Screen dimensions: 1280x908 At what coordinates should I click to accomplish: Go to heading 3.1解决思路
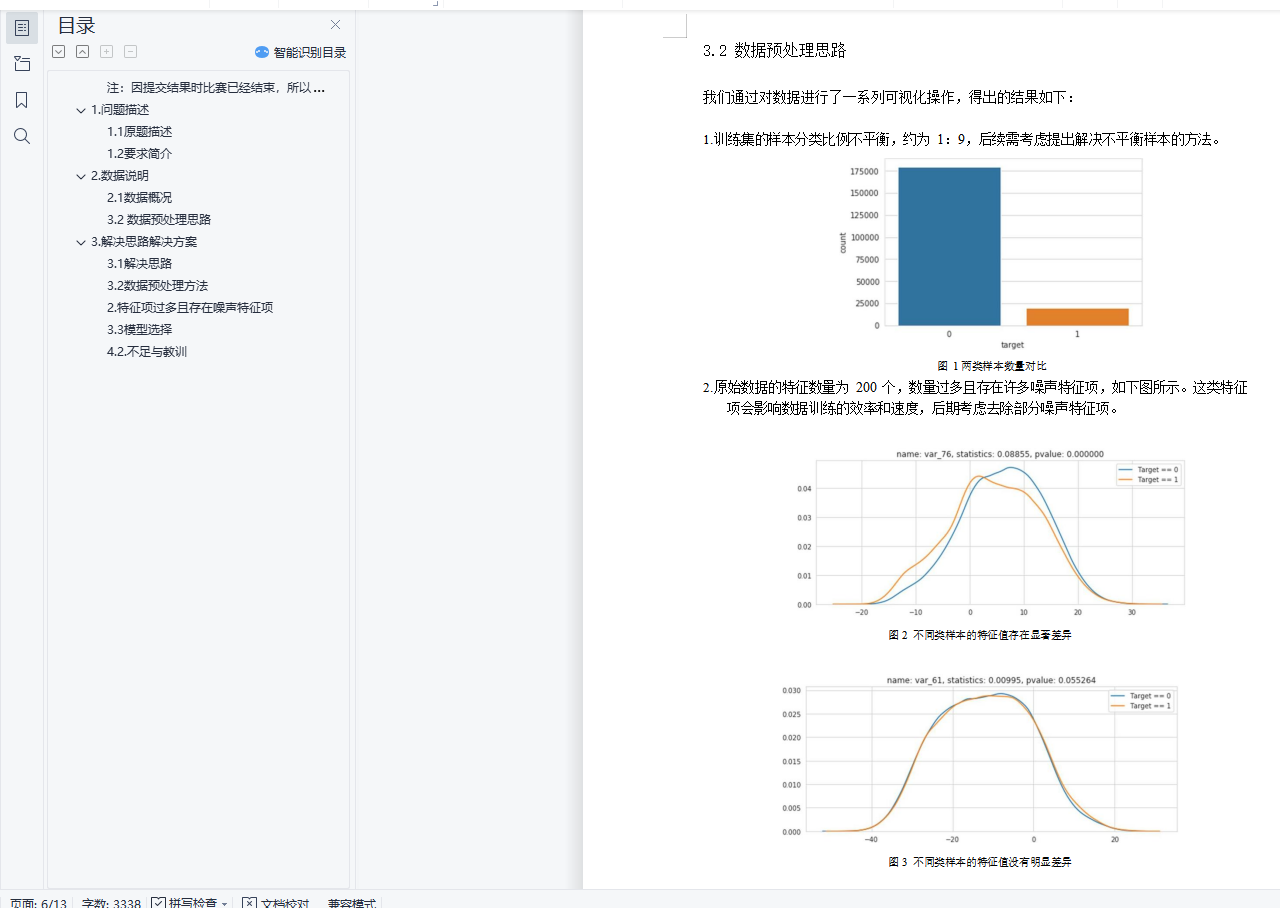coord(140,264)
